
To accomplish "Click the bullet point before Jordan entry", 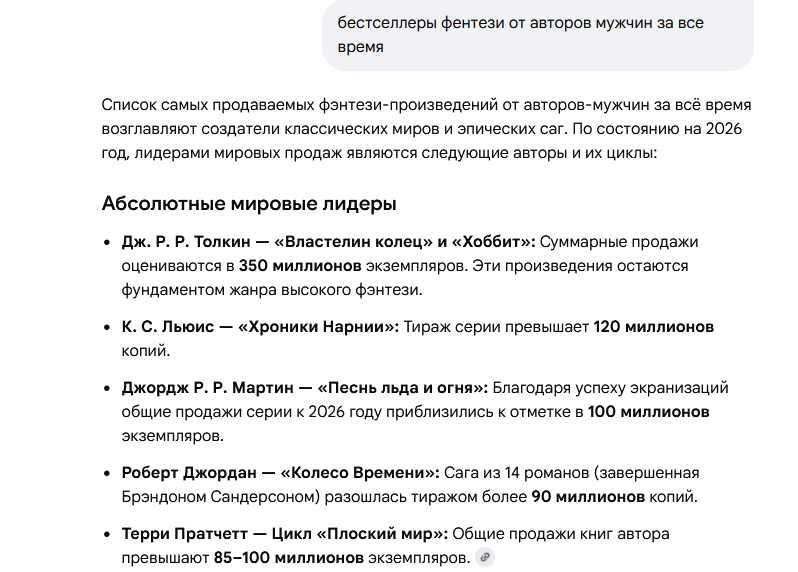I will (108, 473).
